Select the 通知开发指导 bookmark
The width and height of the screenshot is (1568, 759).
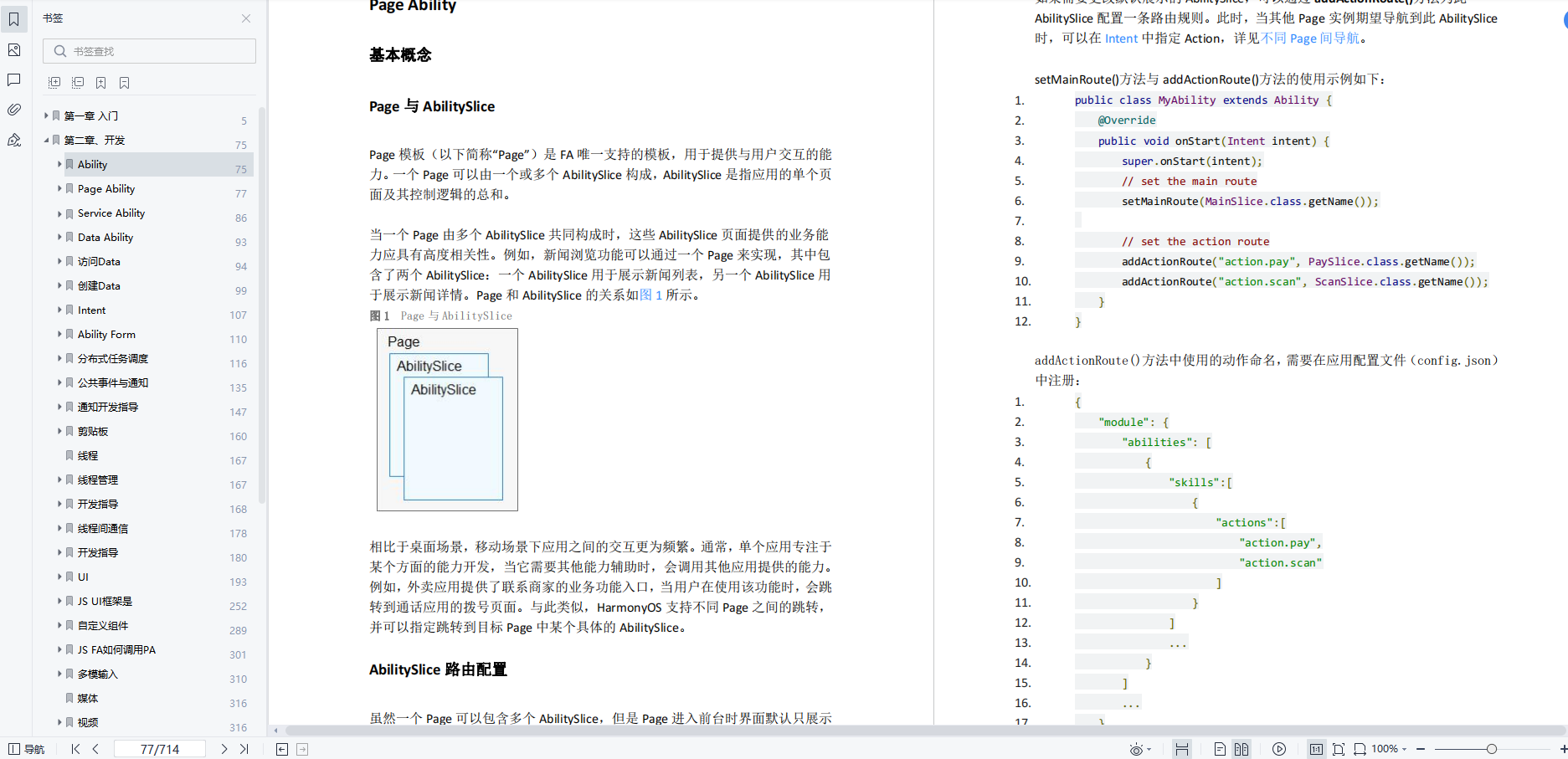108,408
